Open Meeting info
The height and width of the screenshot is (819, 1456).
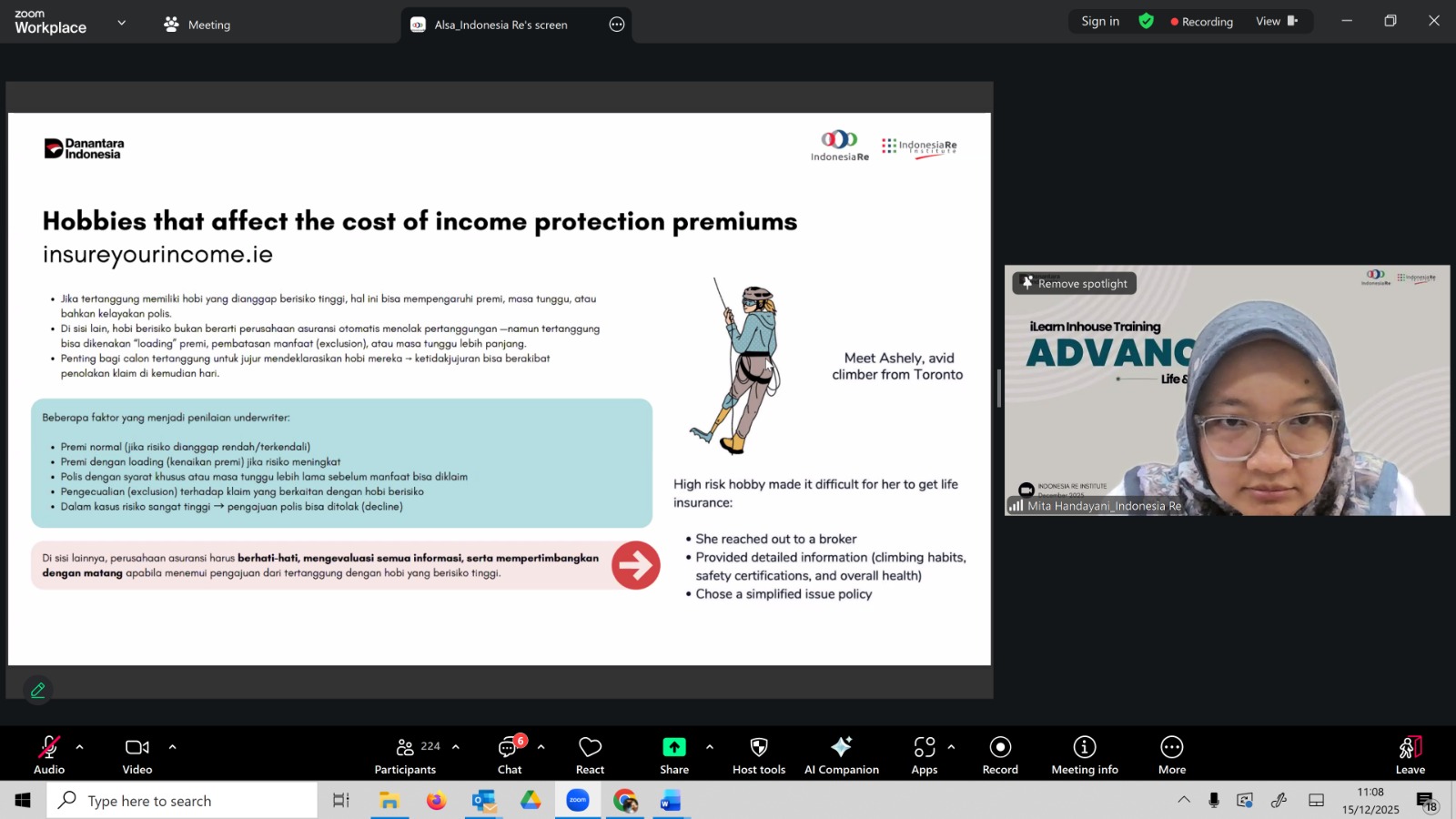click(1084, 755)
